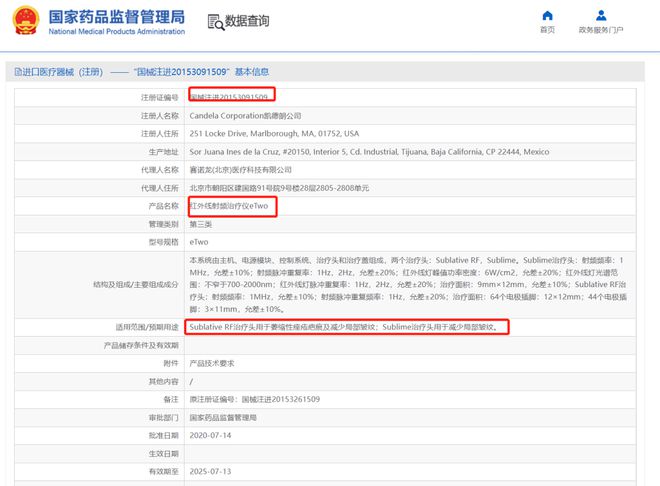Select expiry date 2025-07-13
The width and height of the screenshot is (660, 486).
[210, 472]
